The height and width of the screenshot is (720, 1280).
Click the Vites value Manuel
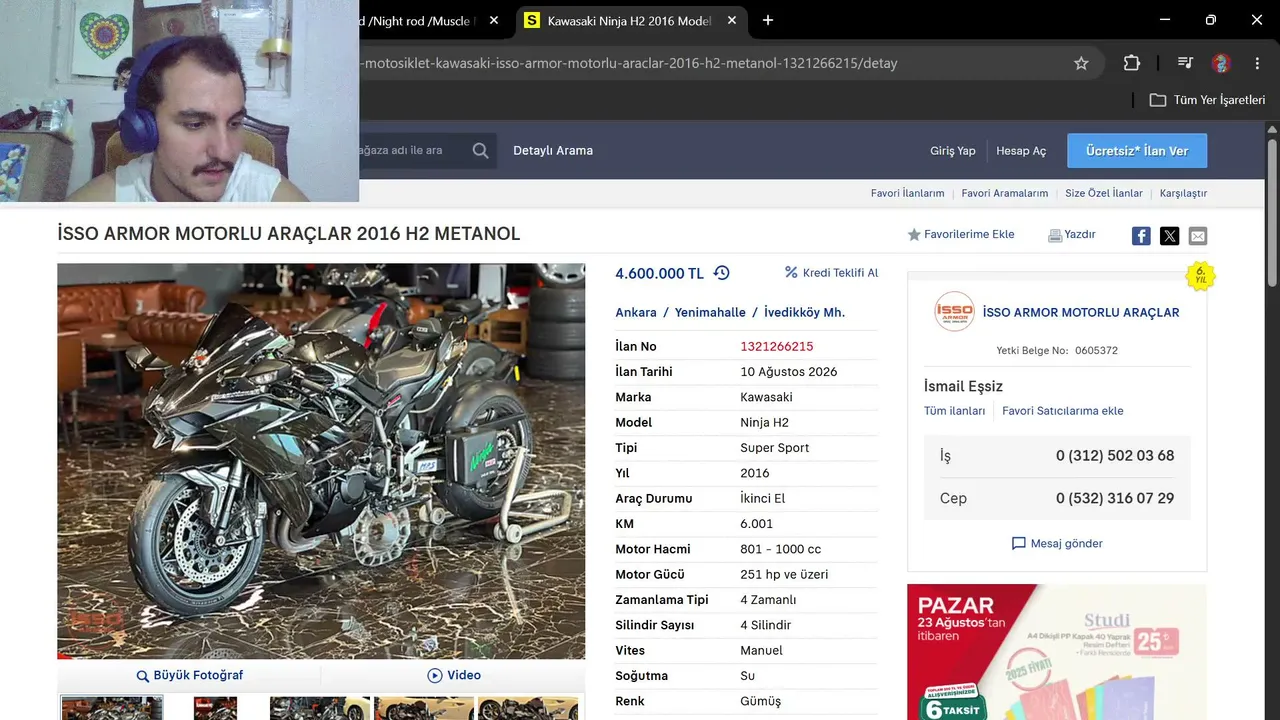click(x=762, y=651)
